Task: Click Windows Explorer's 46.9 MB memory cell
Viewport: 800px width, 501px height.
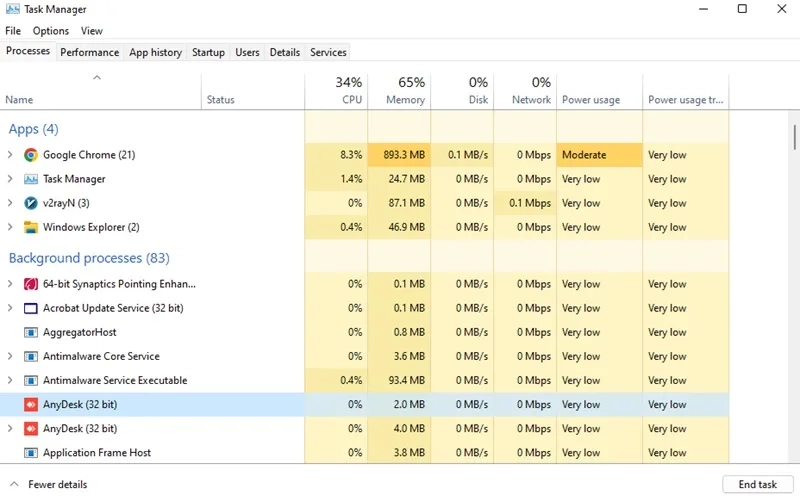Action: click(x=399, y=227)
